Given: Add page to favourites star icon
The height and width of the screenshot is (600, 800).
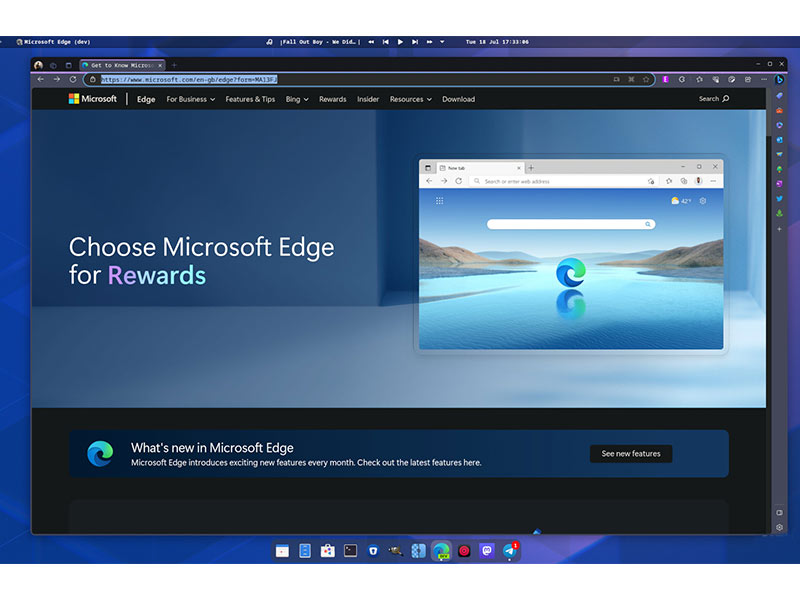Looking at the screenshot, I should click(646, 80).
